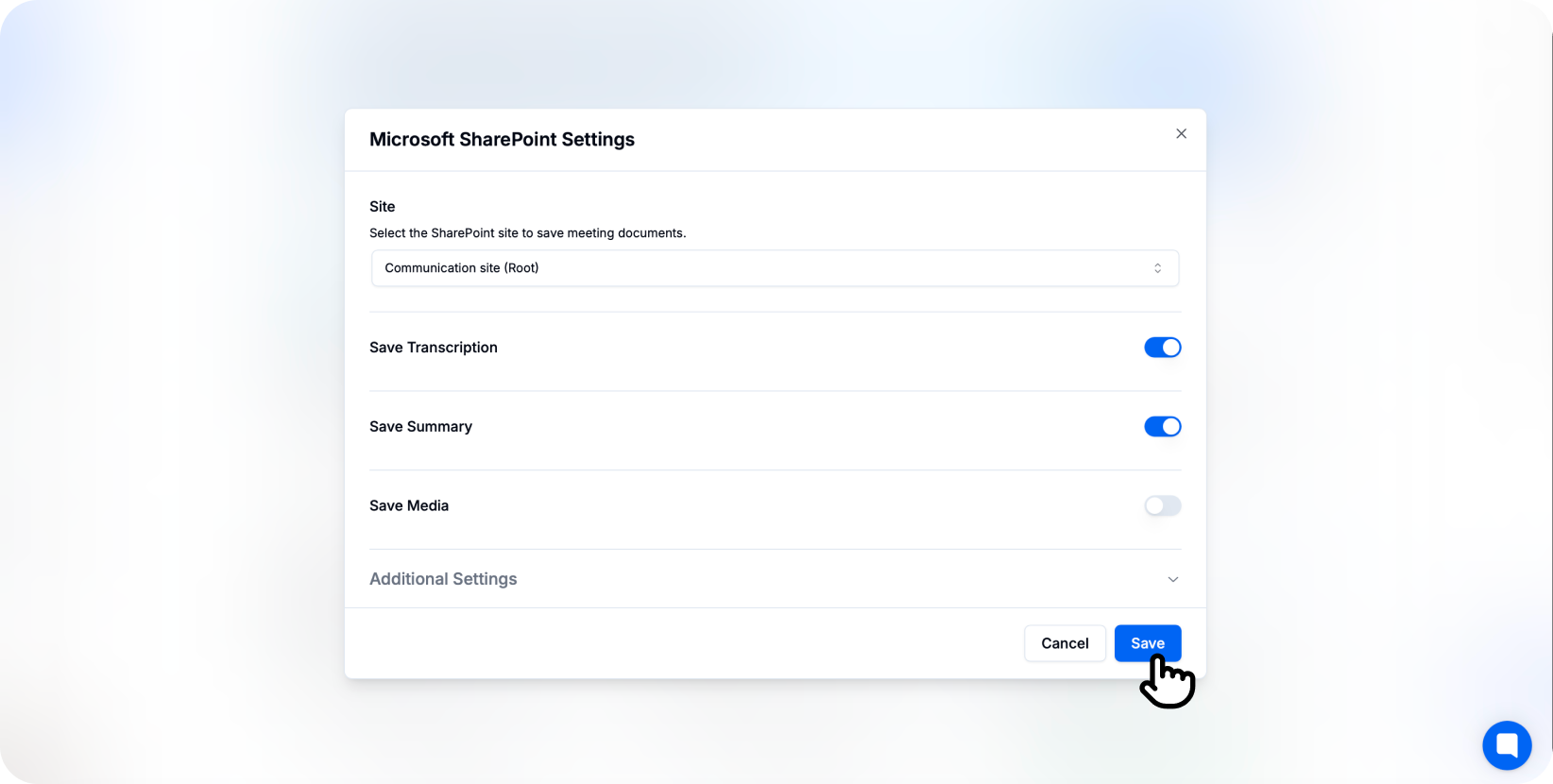Click the blue Save button
Image resolution: width=1553 pixels, height=784 pixels.
click(x=1147, y=643)
